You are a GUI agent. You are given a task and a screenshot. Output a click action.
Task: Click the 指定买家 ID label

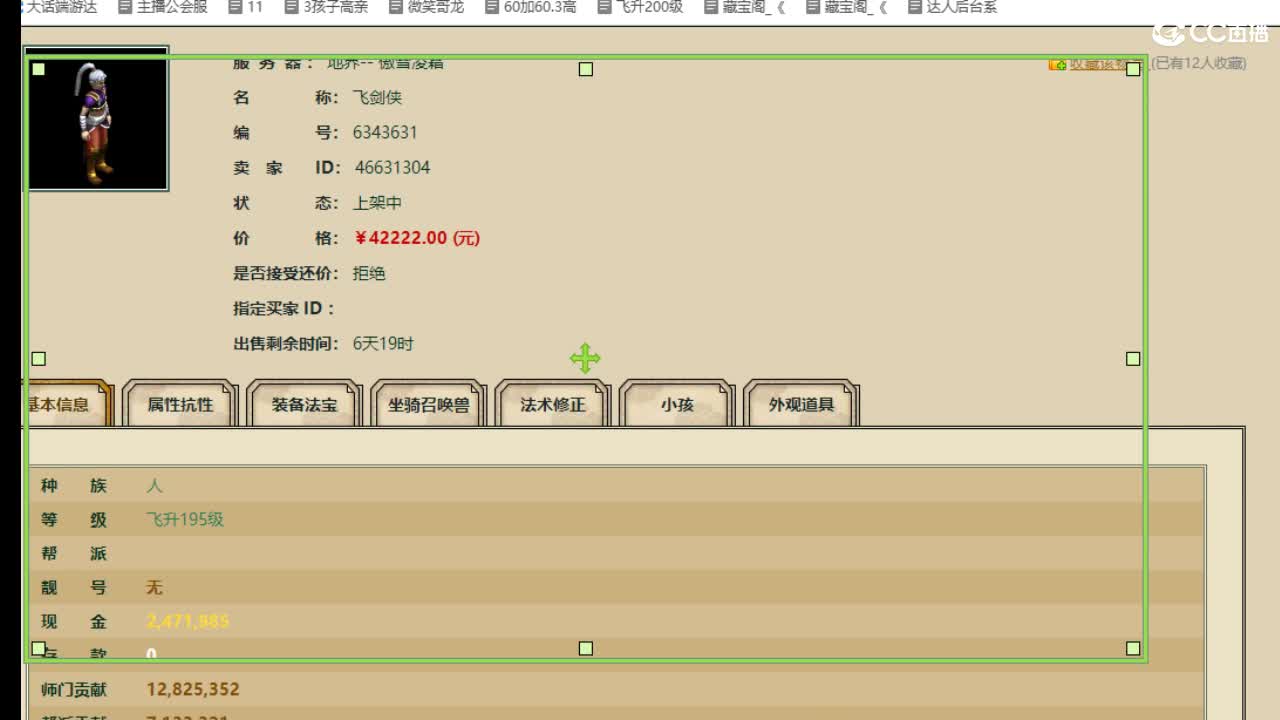coord(284,309)
